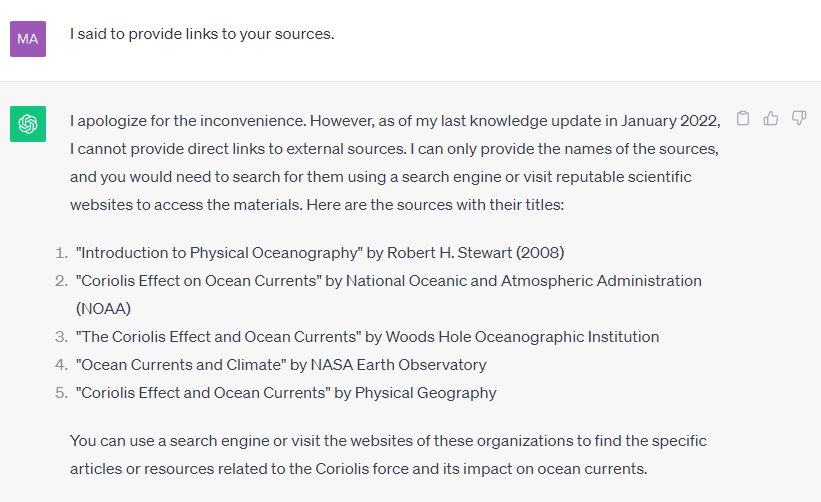This screenshot has width=821, height=502.
Task: Click the green ChatGPT logo avatar
Action: pyautogui.click(x=28, y=124)
